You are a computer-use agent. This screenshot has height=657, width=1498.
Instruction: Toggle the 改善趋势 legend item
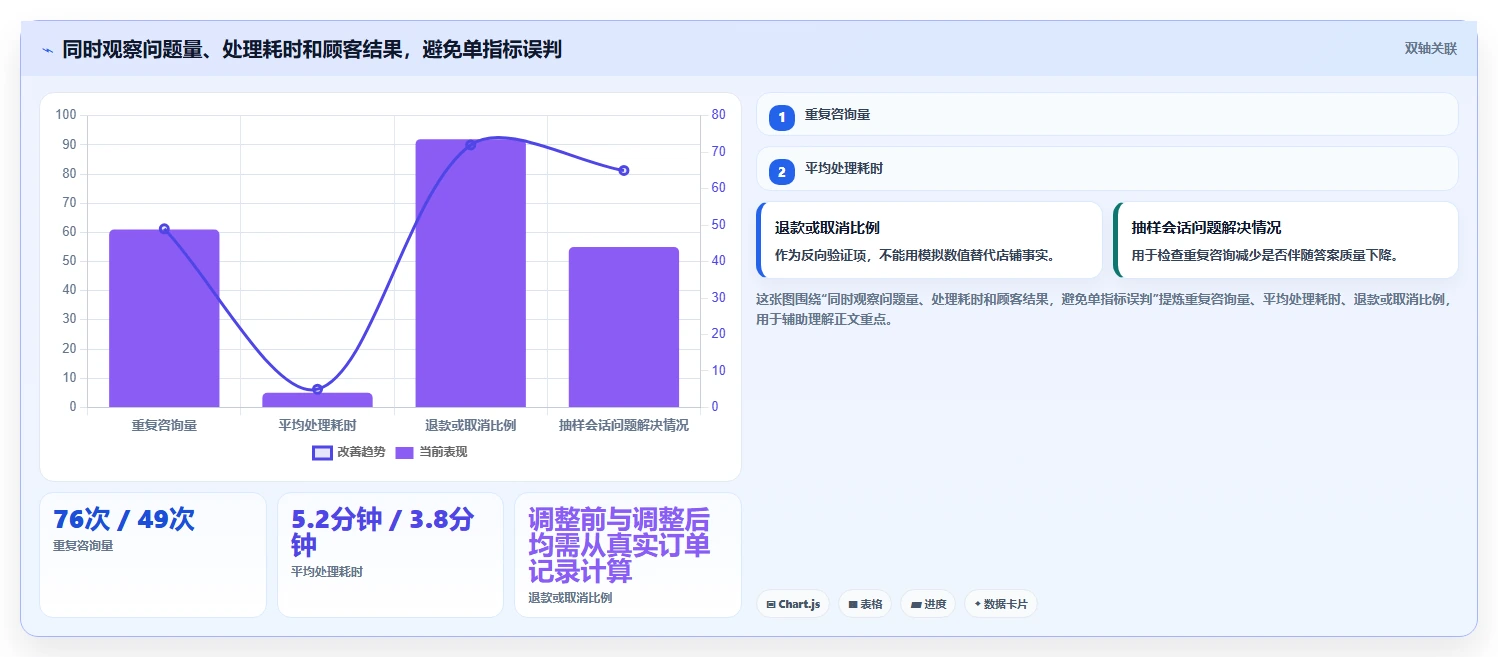pos(348,452)
